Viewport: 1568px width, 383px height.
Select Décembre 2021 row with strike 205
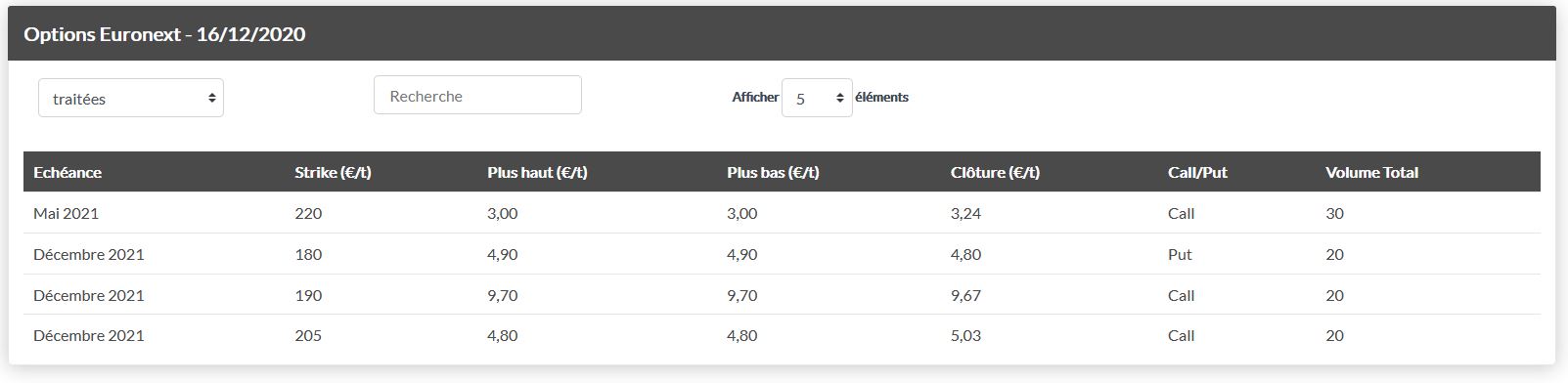(782, 335)
